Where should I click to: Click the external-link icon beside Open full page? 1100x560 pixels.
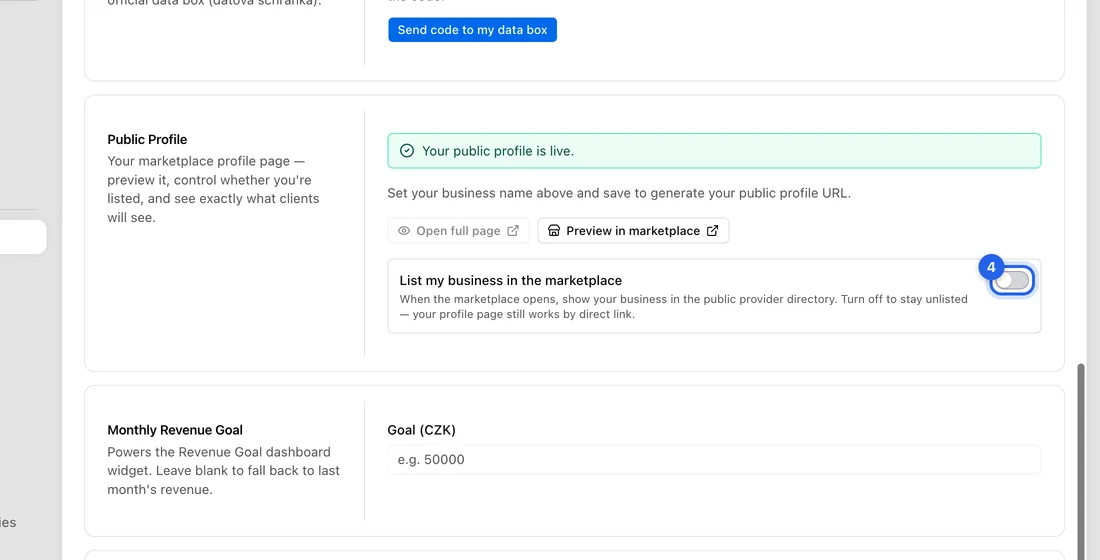click(x=513, y=231)
